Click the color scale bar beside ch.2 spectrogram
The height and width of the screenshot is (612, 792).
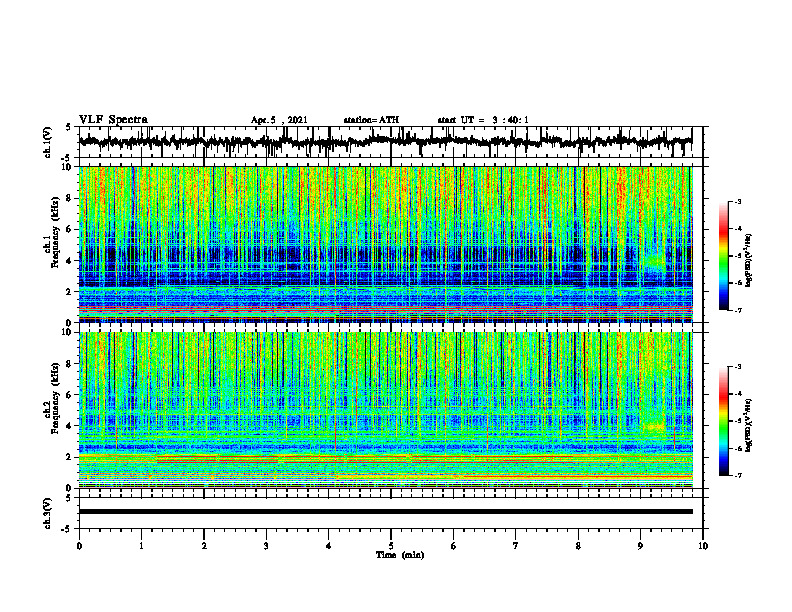pyautogui.click(x=724, y=421)
